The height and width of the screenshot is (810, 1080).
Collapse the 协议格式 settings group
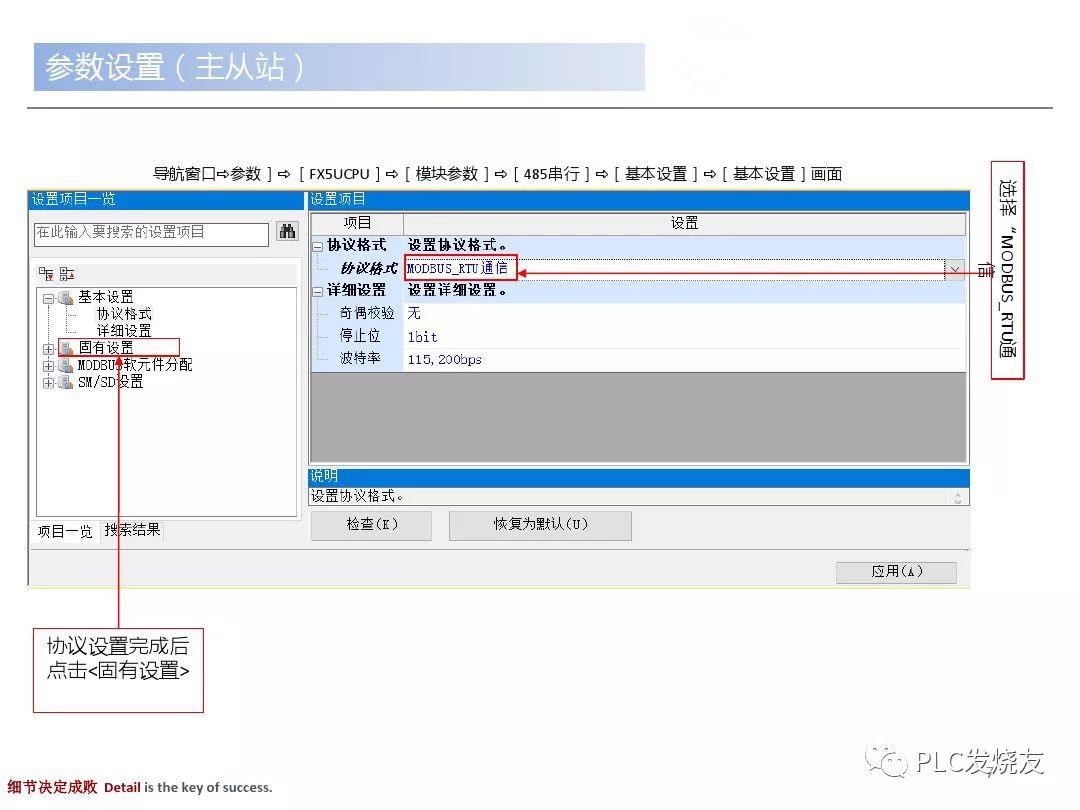pos(314,244)
